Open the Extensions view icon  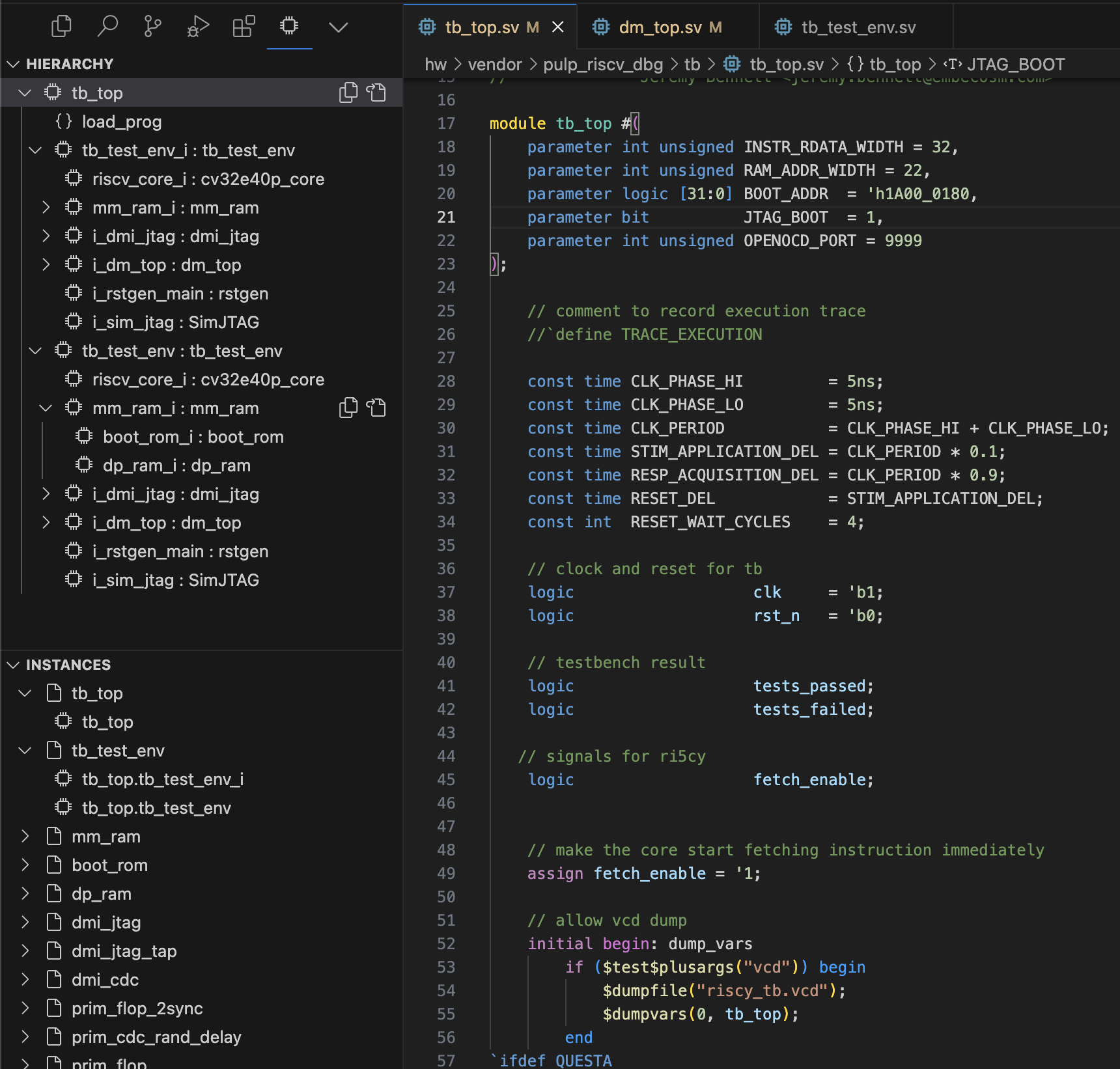click(x=244, y=26)
